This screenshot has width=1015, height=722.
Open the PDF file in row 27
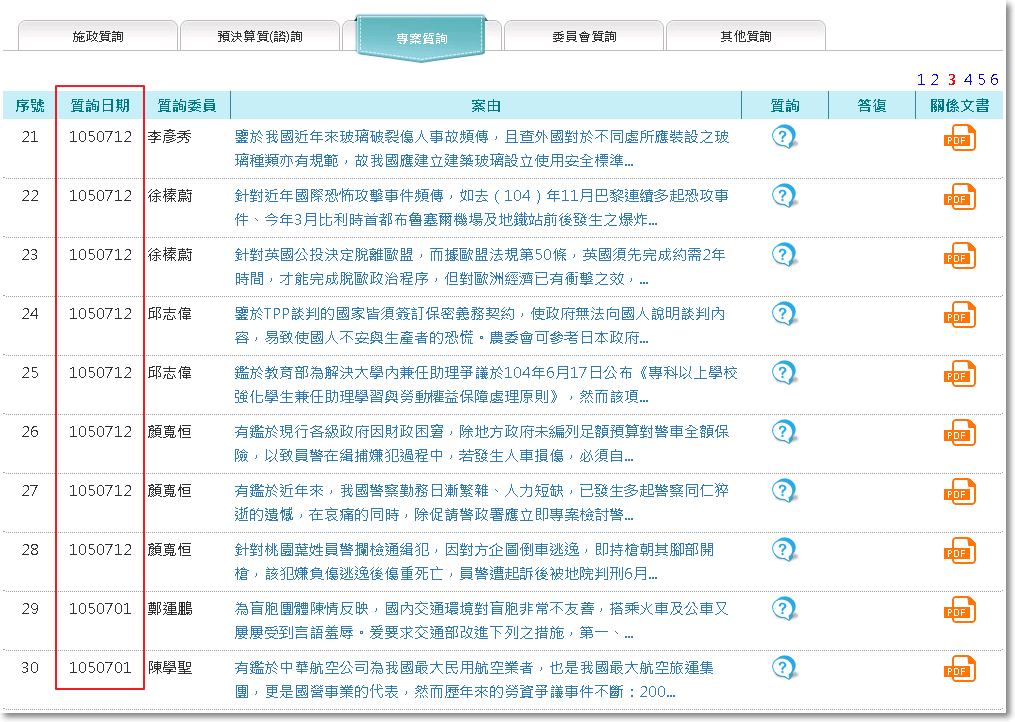959,492
